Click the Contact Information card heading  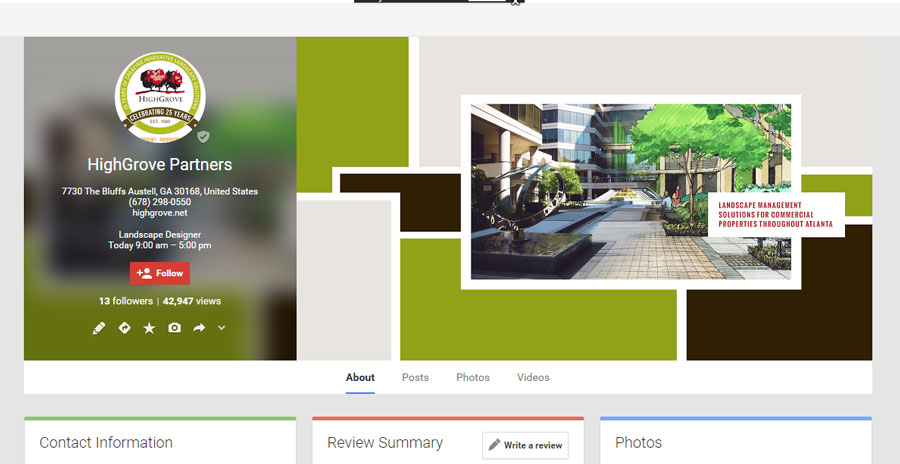tap(106, 443)
